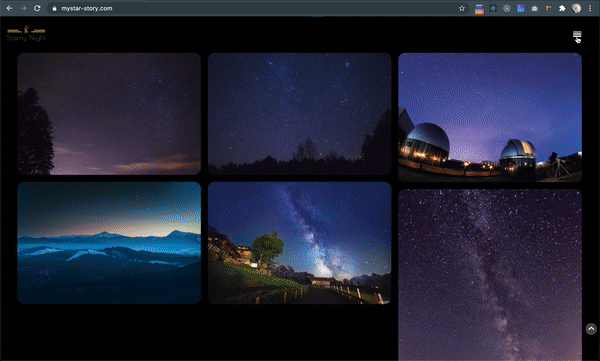Viewport: 600px width, 361px height.
Task: Open the orange and blue extension icon
Action: [479, 9]
